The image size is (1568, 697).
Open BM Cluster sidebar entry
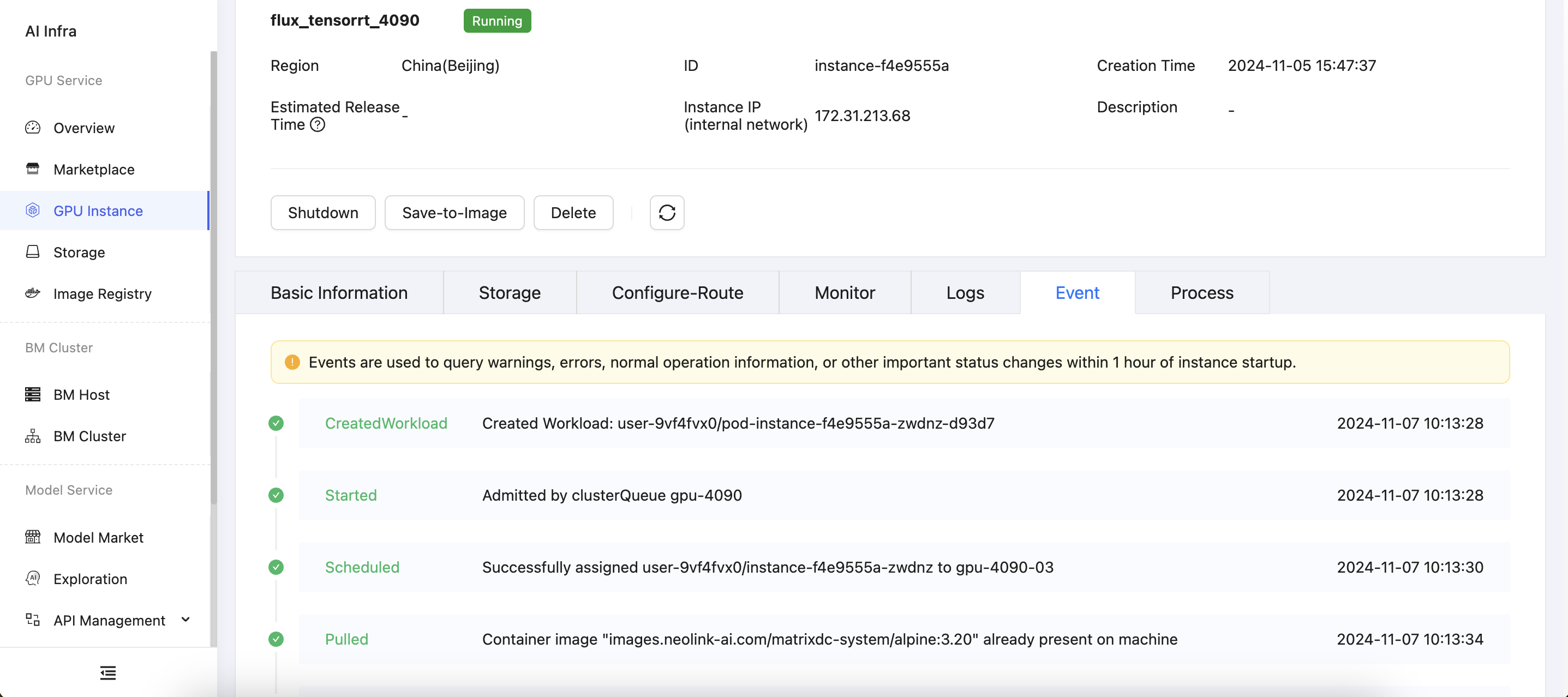[89, 436]
